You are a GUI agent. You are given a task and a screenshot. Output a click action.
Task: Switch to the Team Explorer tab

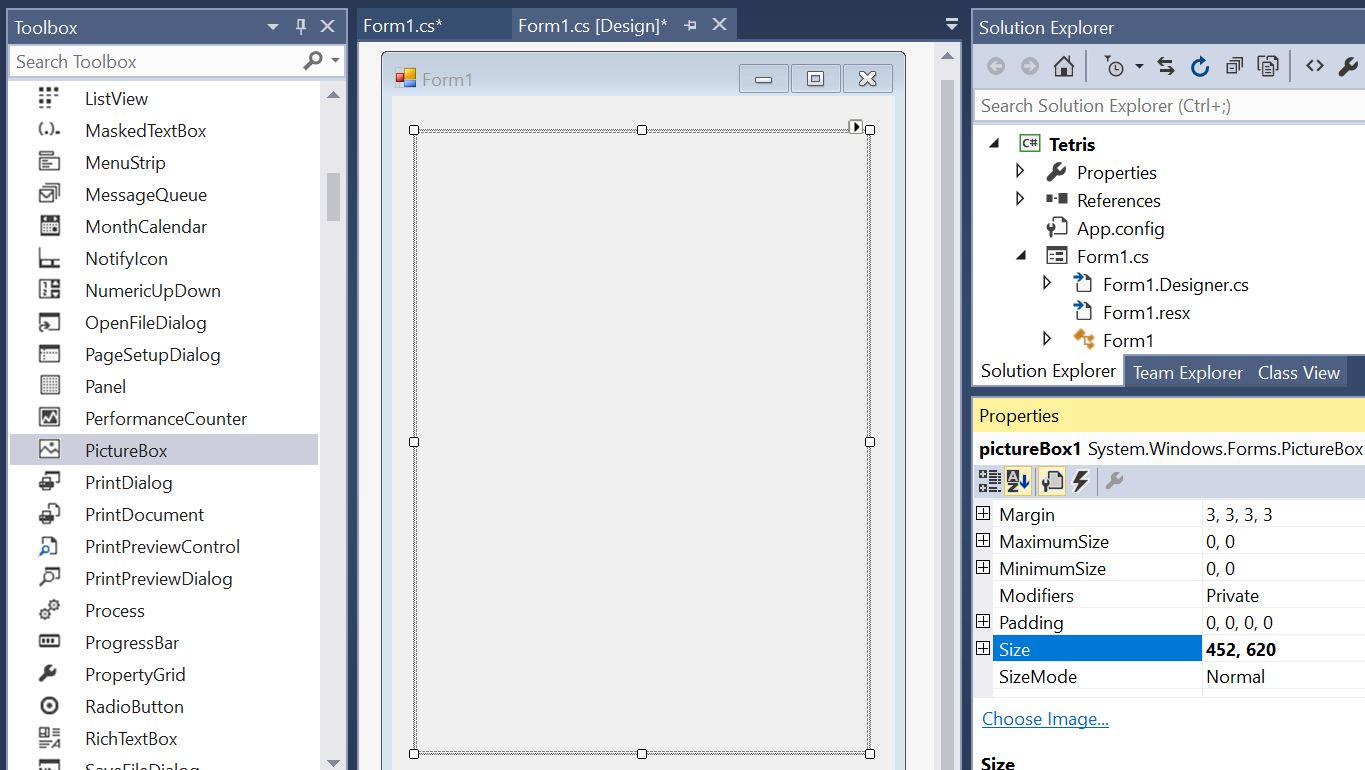[1188, 372]
